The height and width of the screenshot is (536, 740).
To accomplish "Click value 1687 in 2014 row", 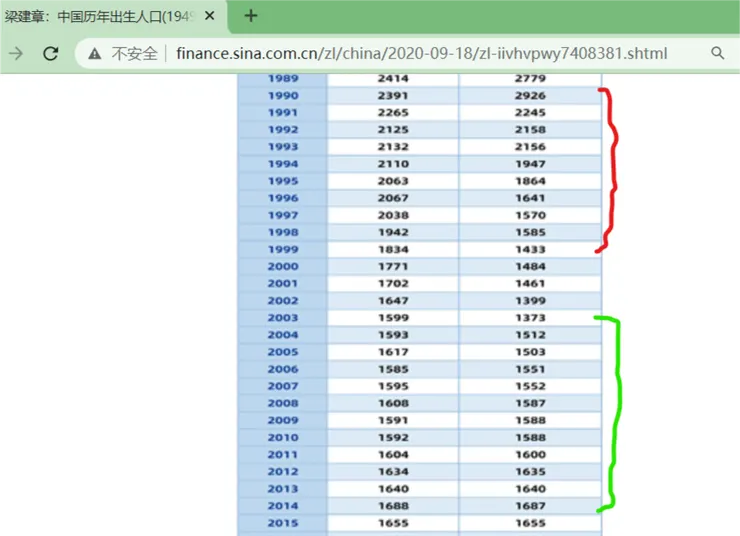I will (x=530, y=506).
